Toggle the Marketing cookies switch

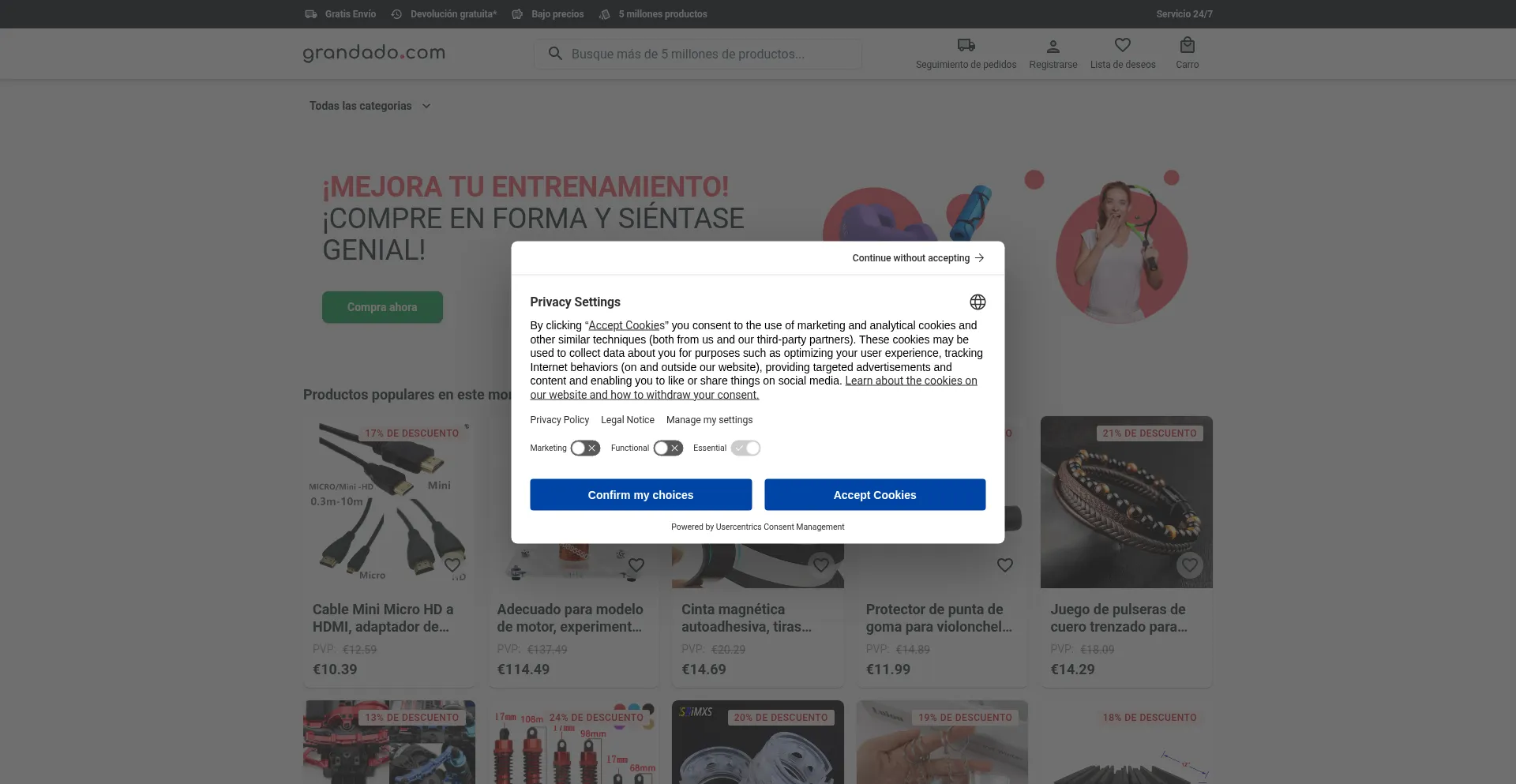[x=585, y=448]
